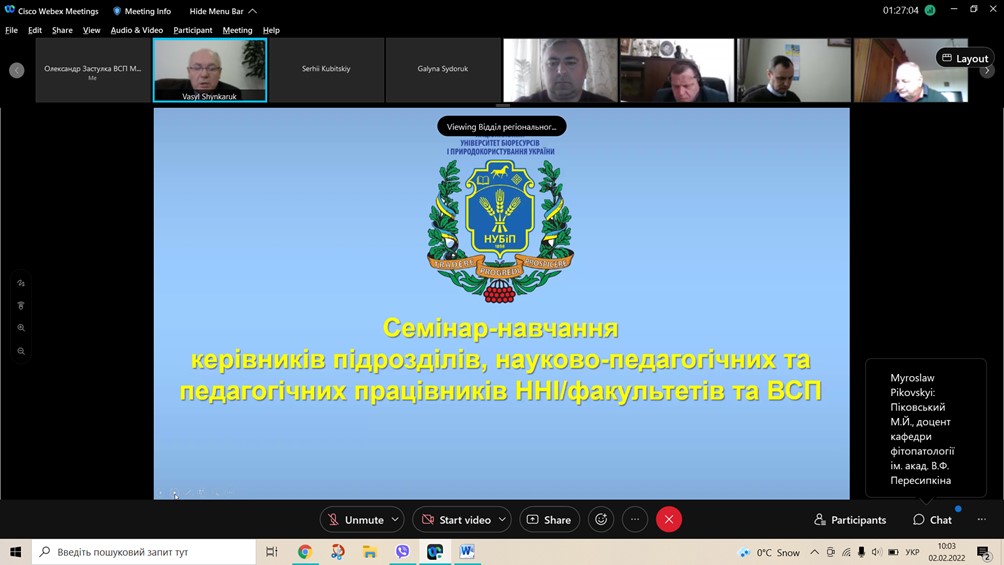Open the Edit menu
This screenshot has width=1004, height=565.
(35, 30)
